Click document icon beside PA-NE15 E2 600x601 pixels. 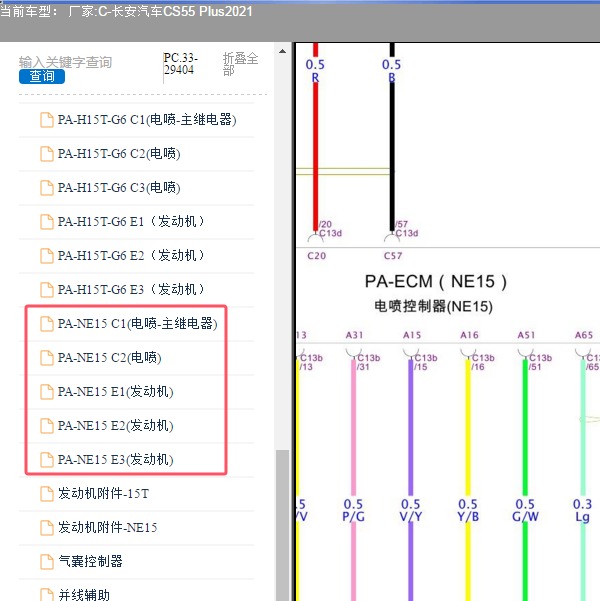(47, 426)
